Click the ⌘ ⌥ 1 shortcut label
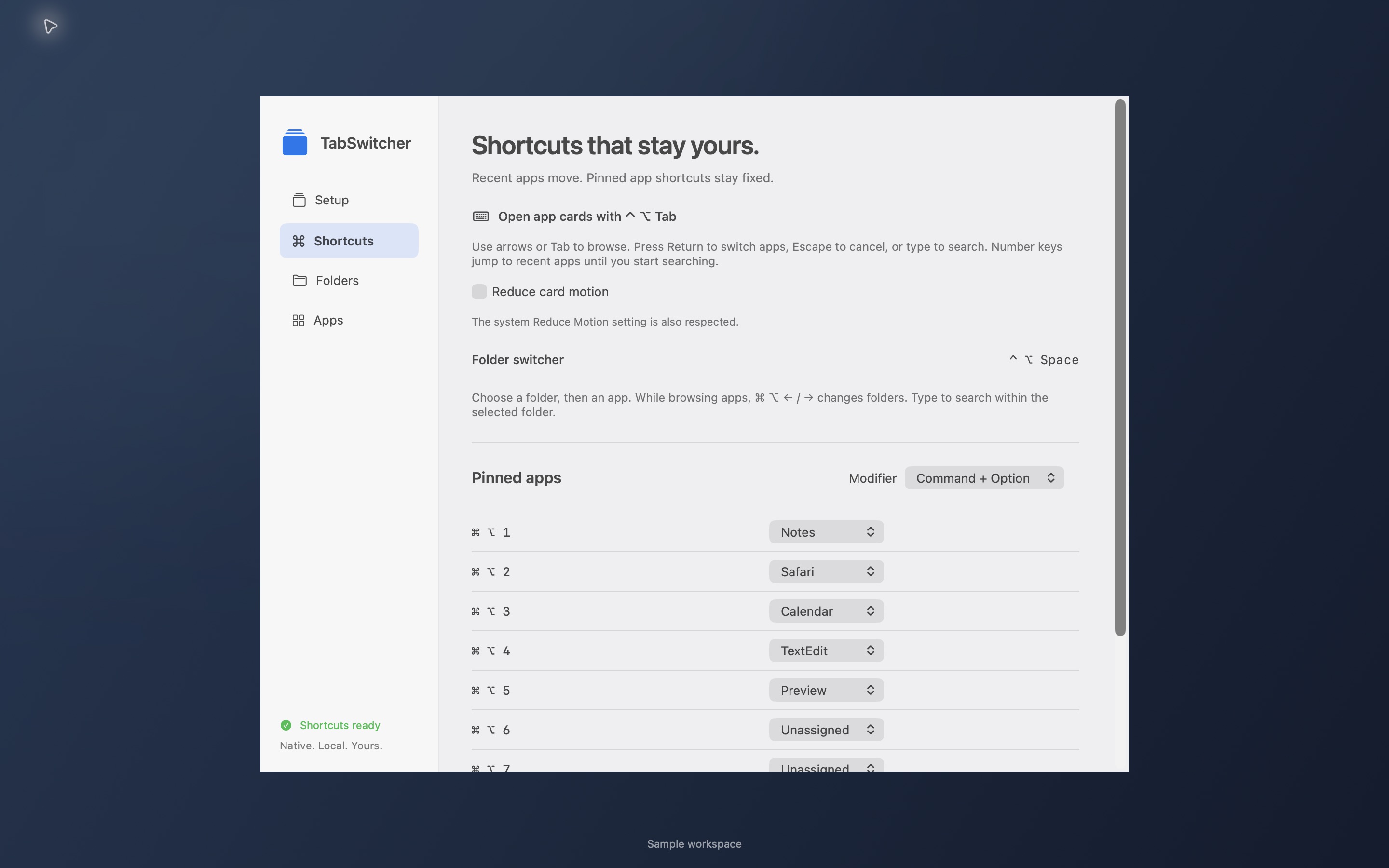The height and width of the screenshot is (868, 1389). [491, 533]
